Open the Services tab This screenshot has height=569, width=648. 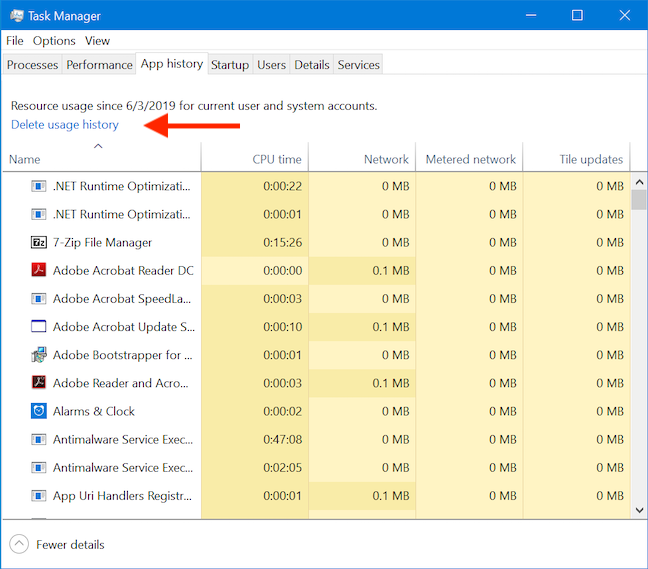click(x=358, y=65)
